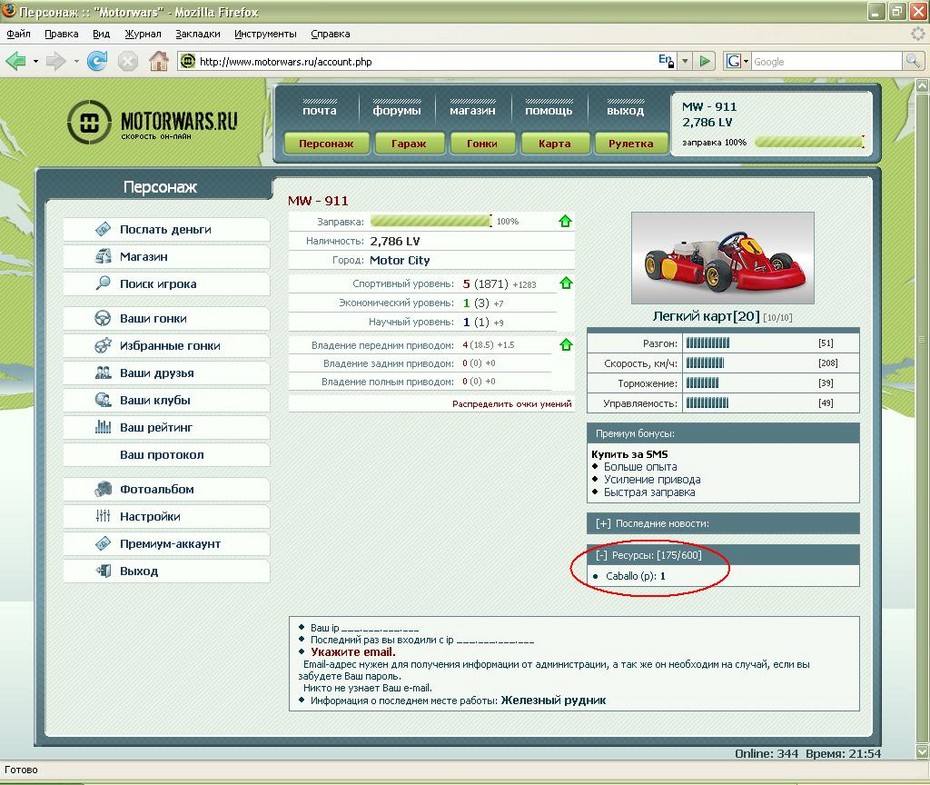Viewport: 930px width, 785px height.
Task: Click Распределить очки умений link
Action: point(512,404)
